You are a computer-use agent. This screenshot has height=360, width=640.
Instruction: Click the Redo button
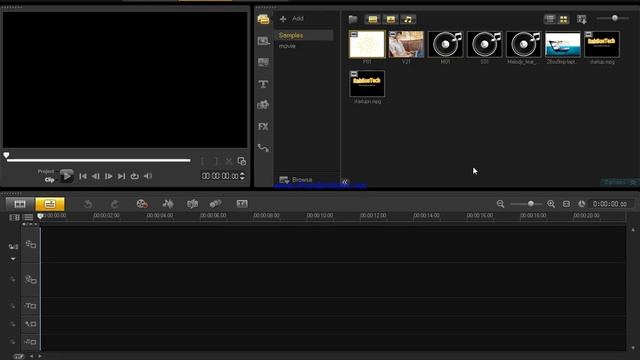click(115, 204)
